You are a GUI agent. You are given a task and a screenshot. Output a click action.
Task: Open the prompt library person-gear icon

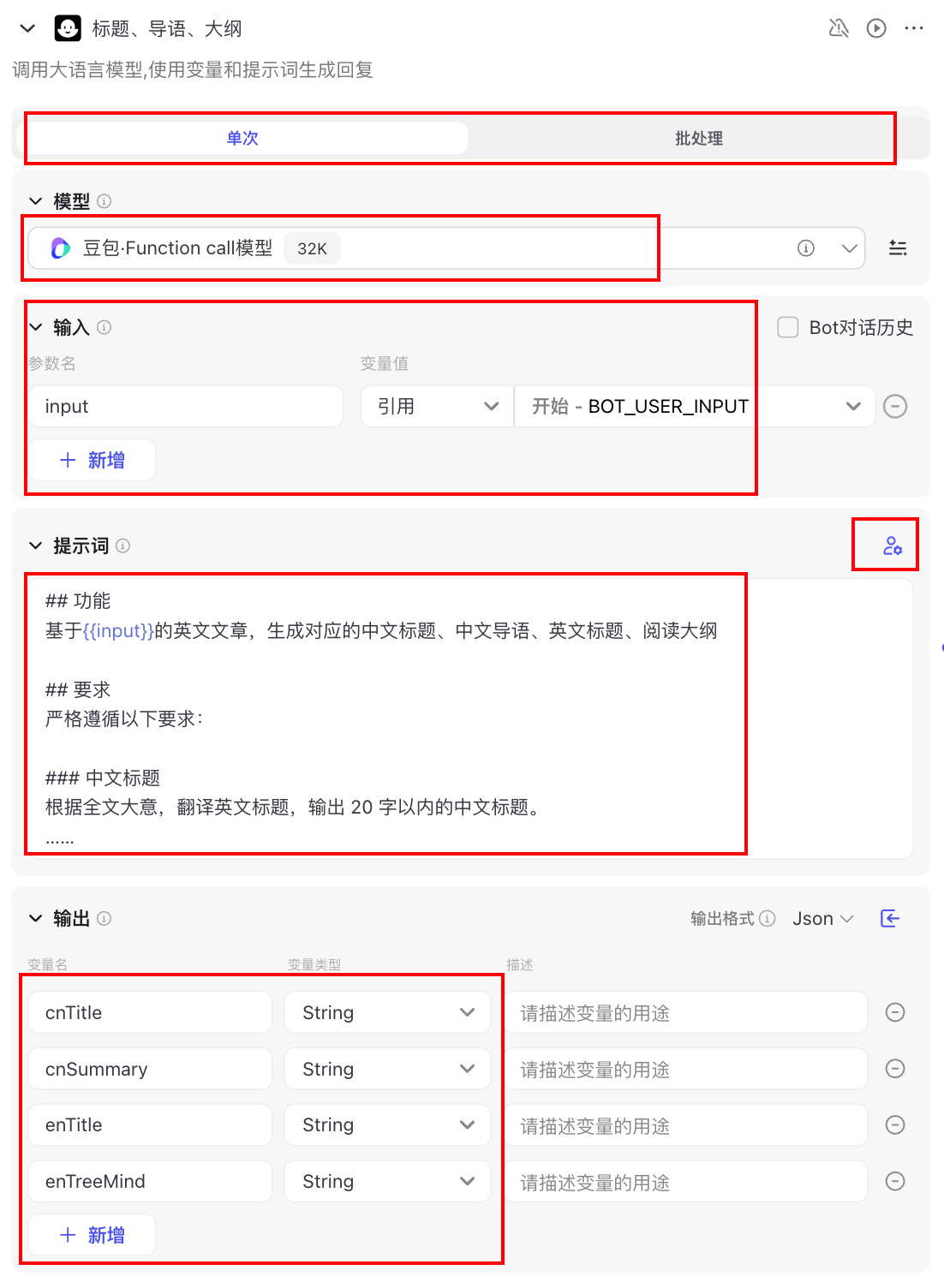pos(893,546)
